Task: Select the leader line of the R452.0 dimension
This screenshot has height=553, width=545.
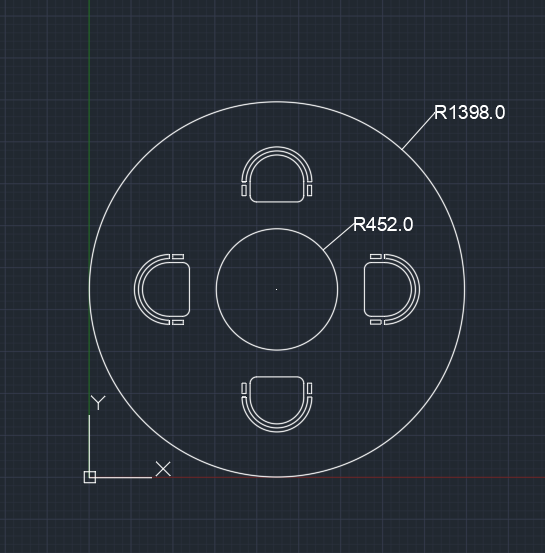Action: click(339, 237)
